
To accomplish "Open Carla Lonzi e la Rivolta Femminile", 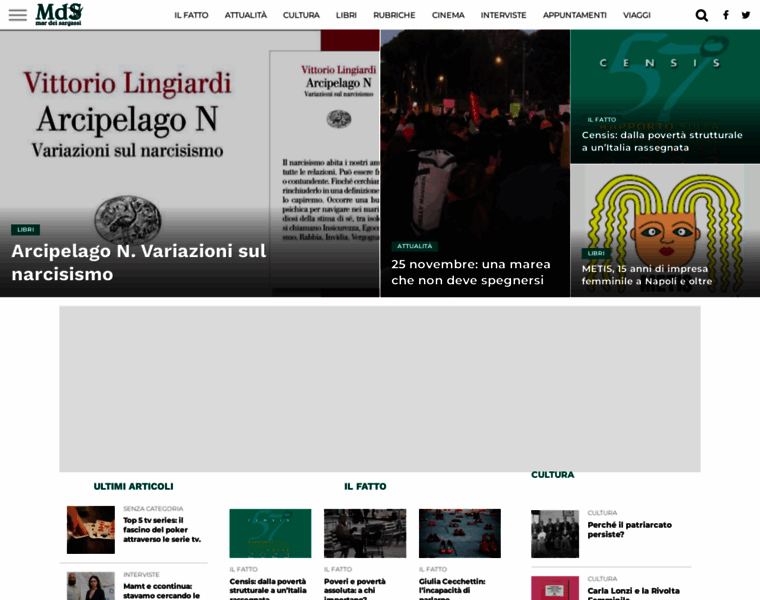I will coord(633,594).
